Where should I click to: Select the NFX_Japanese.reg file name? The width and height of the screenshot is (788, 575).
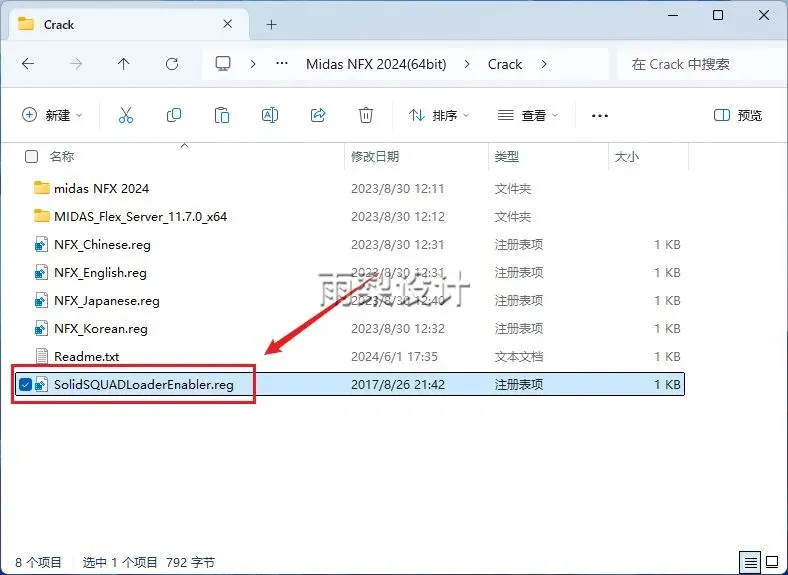107,301
